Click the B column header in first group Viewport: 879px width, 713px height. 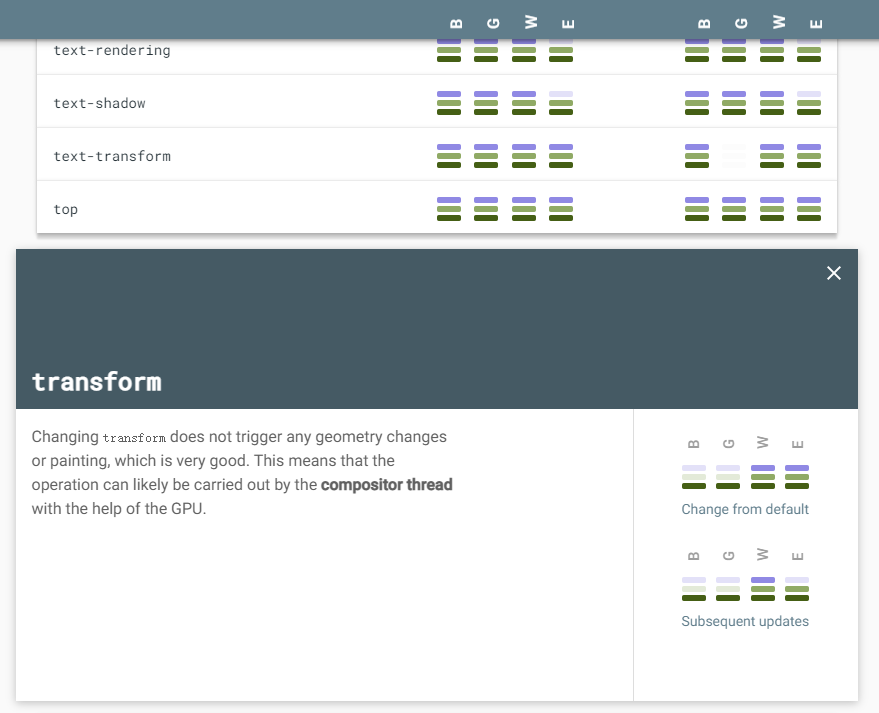[456, 23]
